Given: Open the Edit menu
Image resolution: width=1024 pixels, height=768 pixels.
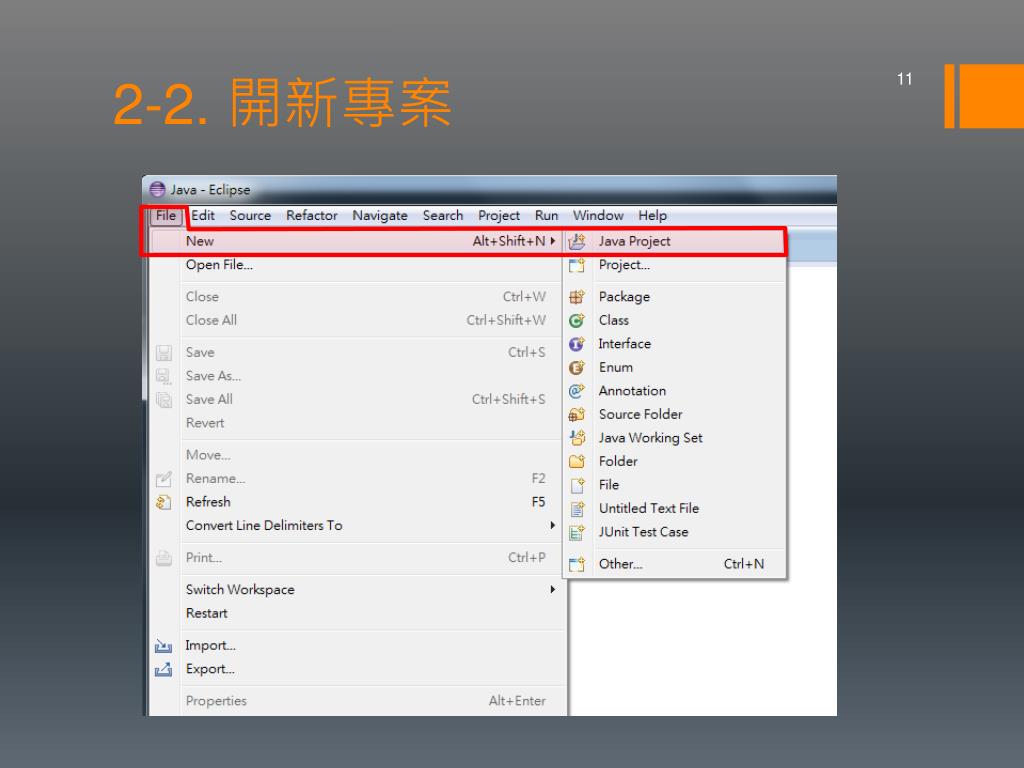Looking at the screenshot, I should (x=202, y=216).
